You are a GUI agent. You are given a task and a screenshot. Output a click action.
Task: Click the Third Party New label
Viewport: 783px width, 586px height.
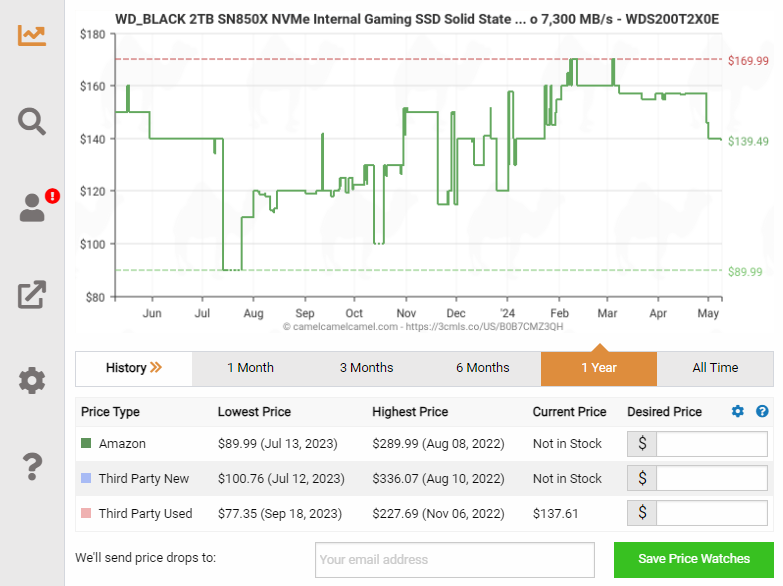[x=144, y=479]
